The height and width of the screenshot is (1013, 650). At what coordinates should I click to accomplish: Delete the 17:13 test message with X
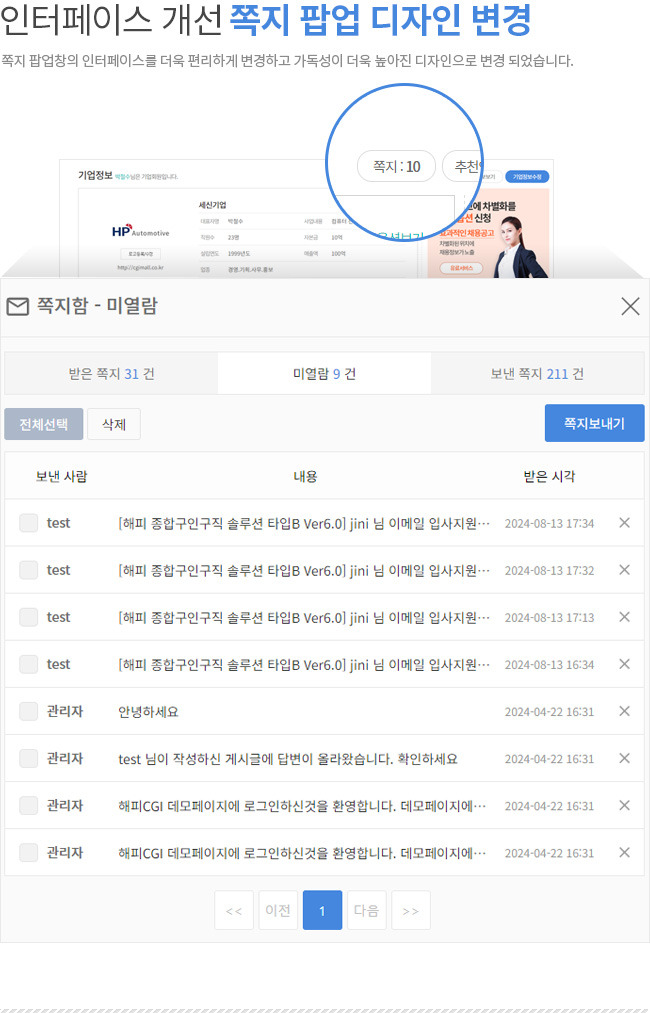[624, 617]
